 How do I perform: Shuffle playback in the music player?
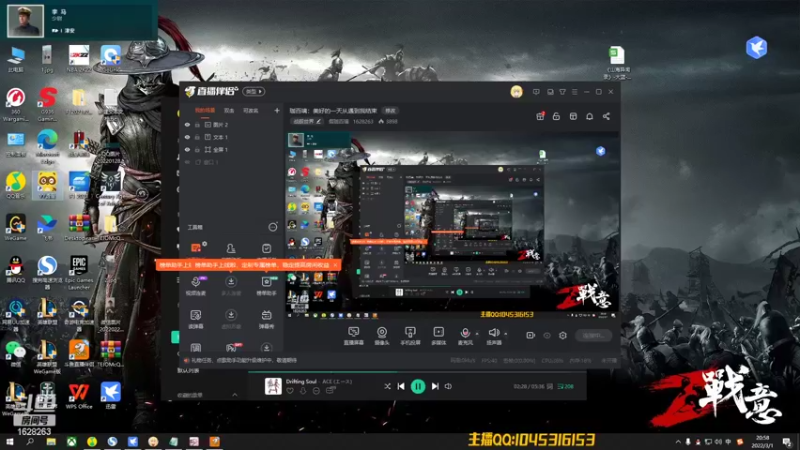coord(387,386)
